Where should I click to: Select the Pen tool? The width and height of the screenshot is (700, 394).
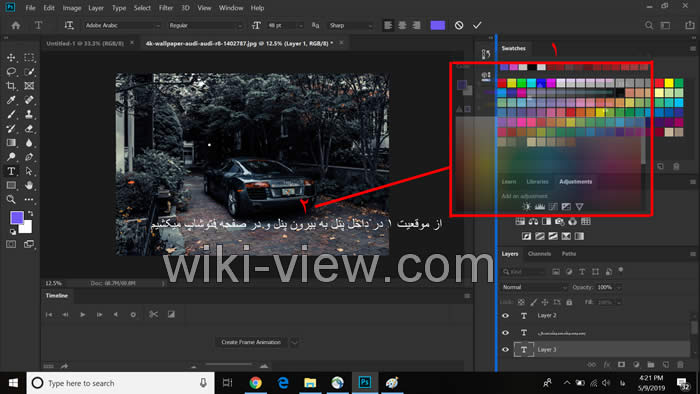[29, 157]
